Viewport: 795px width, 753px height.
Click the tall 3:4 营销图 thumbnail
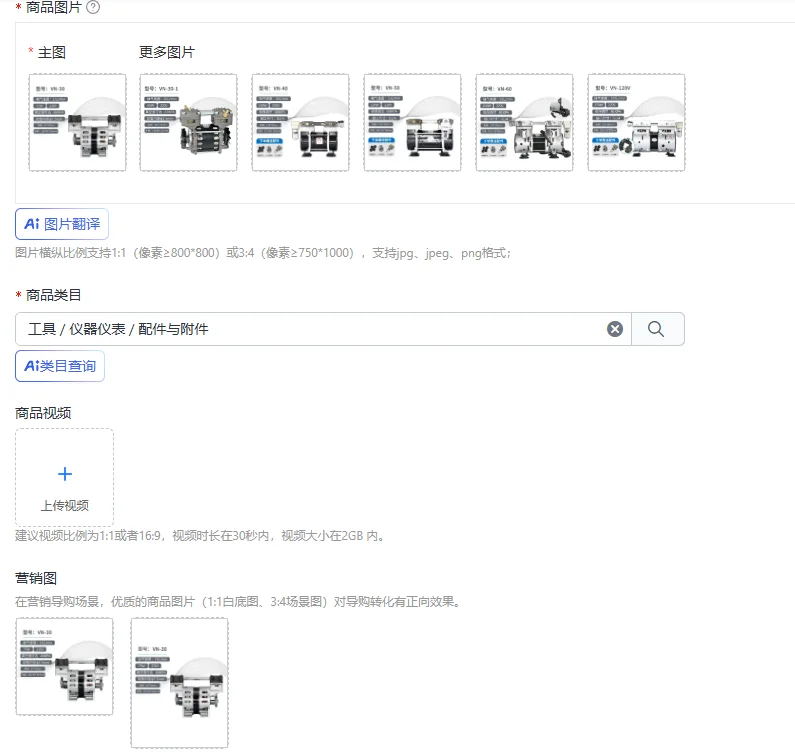(x=179, y=683)
